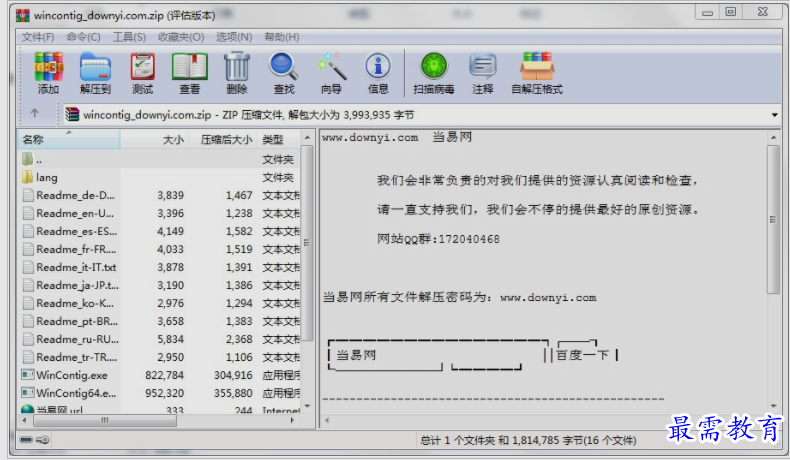Open the File (文件) menu

tap(38, 37)
